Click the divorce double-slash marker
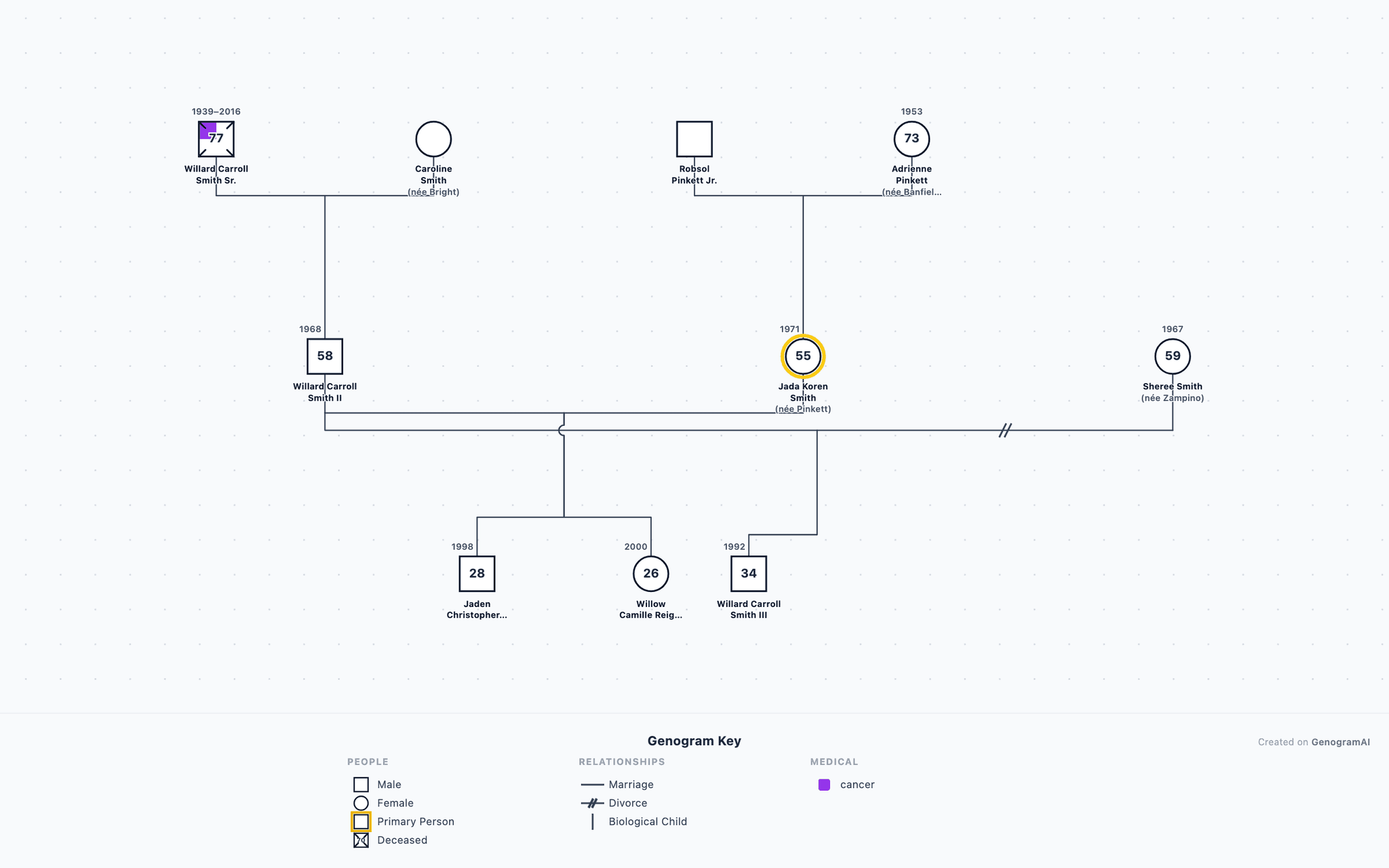This screenshot has width=1389, height=868. (1005, 430)
